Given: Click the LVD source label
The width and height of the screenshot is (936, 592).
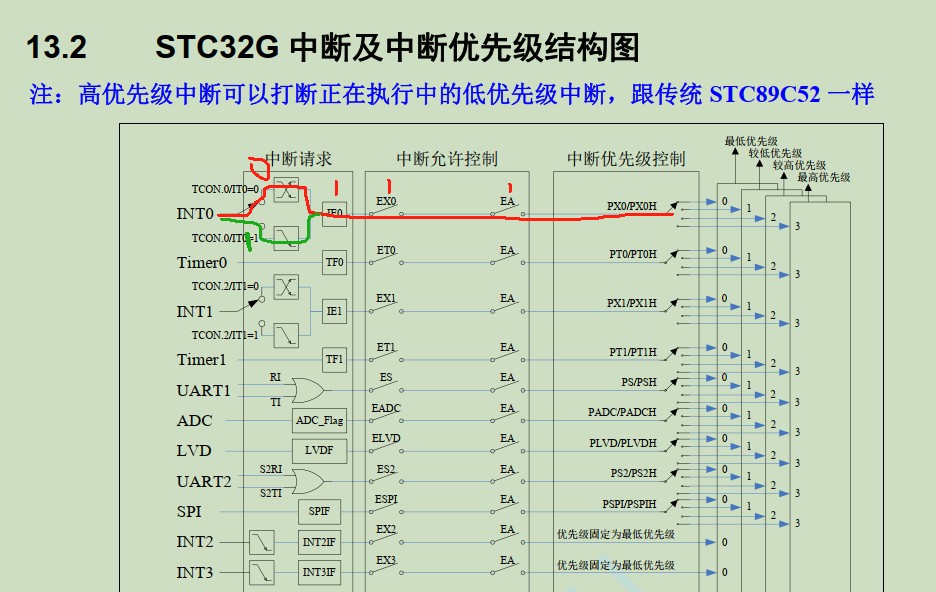Looking at the screenshot, I should (194, 451).
